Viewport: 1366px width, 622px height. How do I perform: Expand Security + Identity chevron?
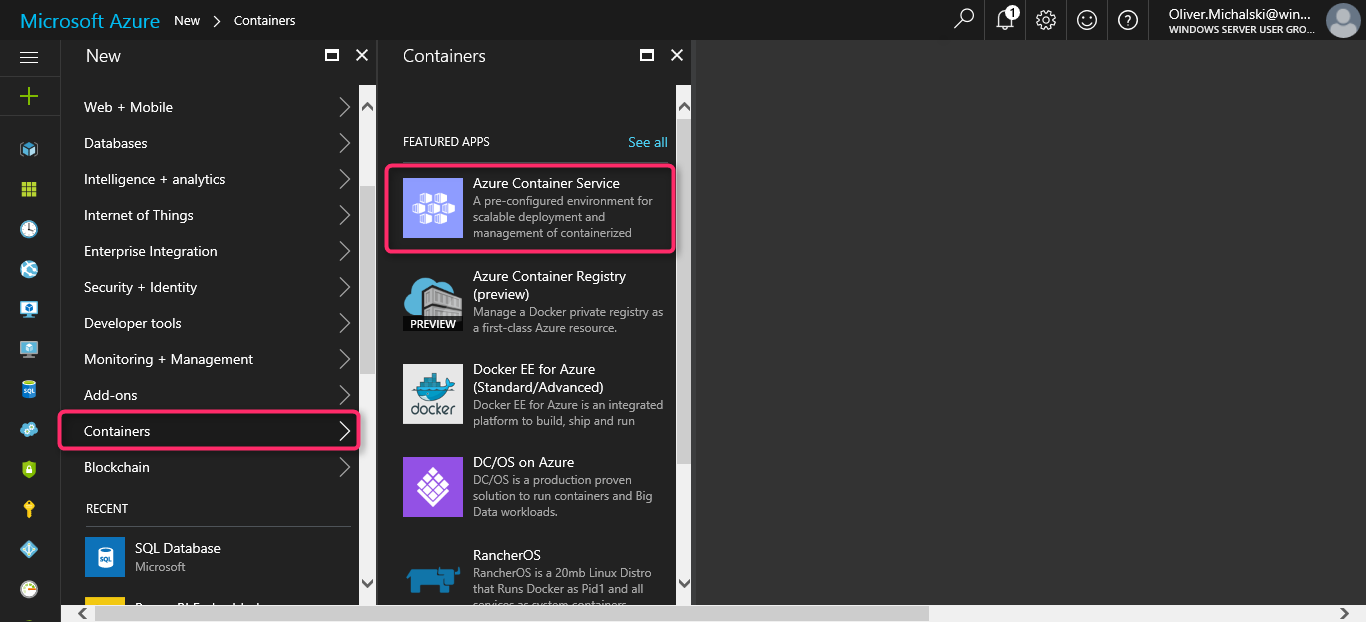coord(345,287)
